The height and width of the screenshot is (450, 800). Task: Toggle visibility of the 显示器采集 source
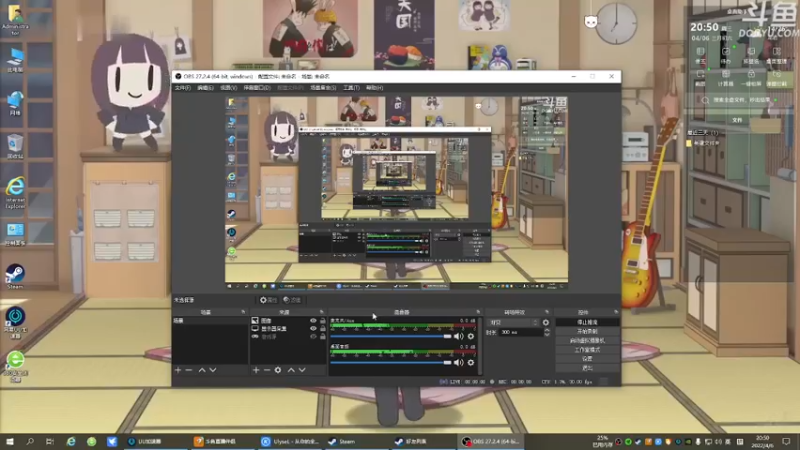[x=313, y=329]
